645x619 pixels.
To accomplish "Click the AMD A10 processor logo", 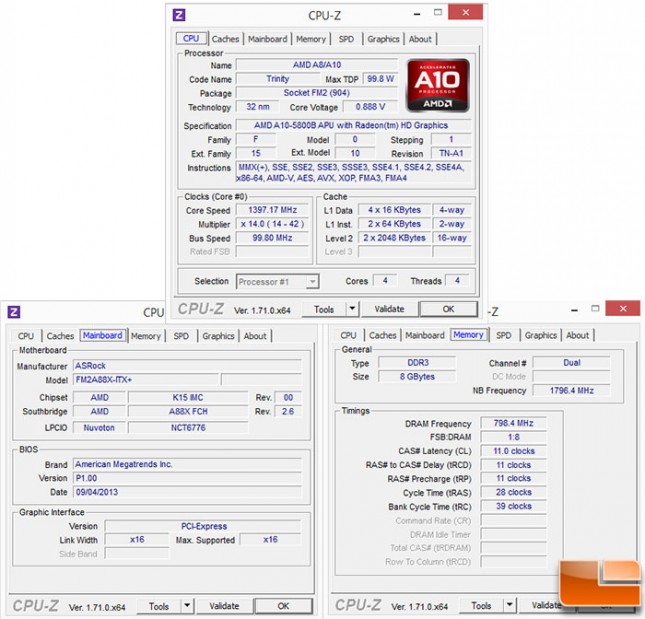I will 438,85.
